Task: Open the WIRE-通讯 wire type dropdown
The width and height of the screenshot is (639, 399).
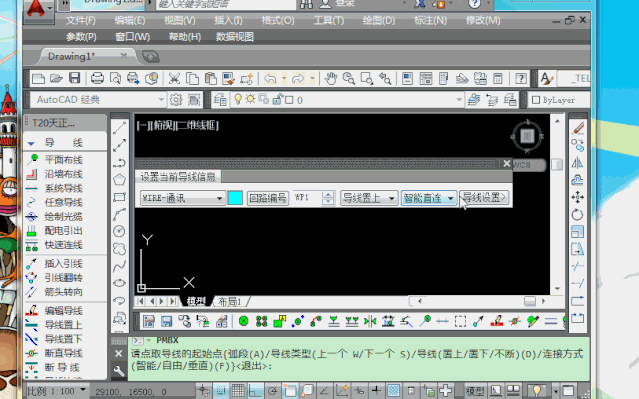Action: 183,198
